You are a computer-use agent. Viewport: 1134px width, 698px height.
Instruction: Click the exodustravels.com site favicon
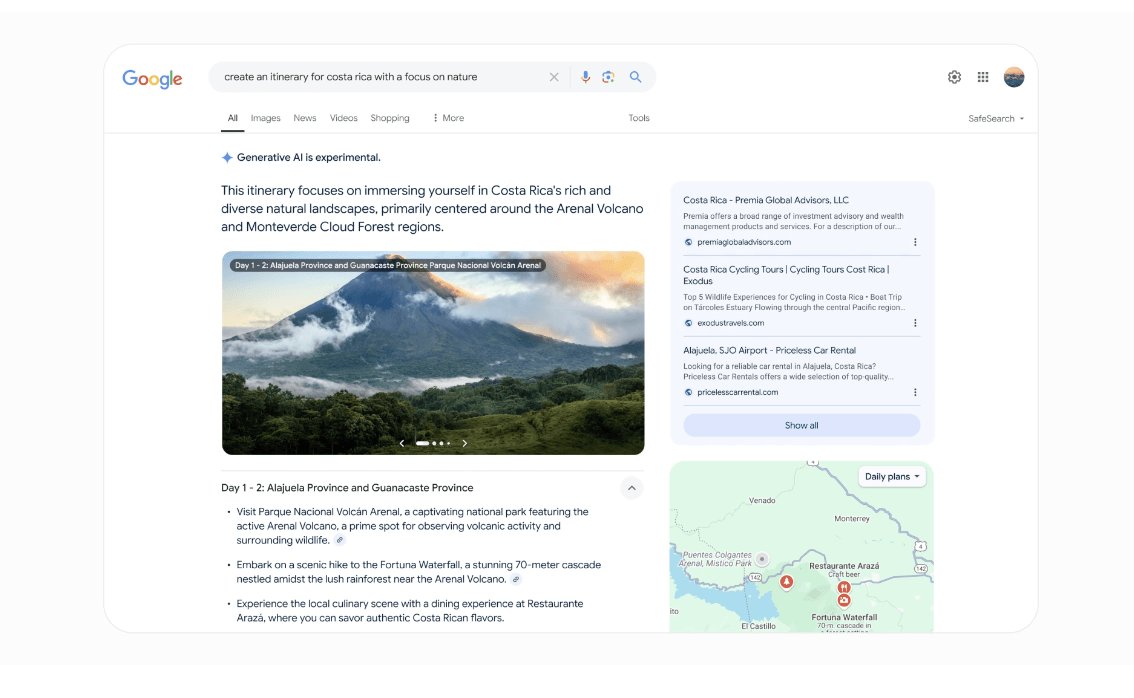pyautogui.click(x=688, y=323)
